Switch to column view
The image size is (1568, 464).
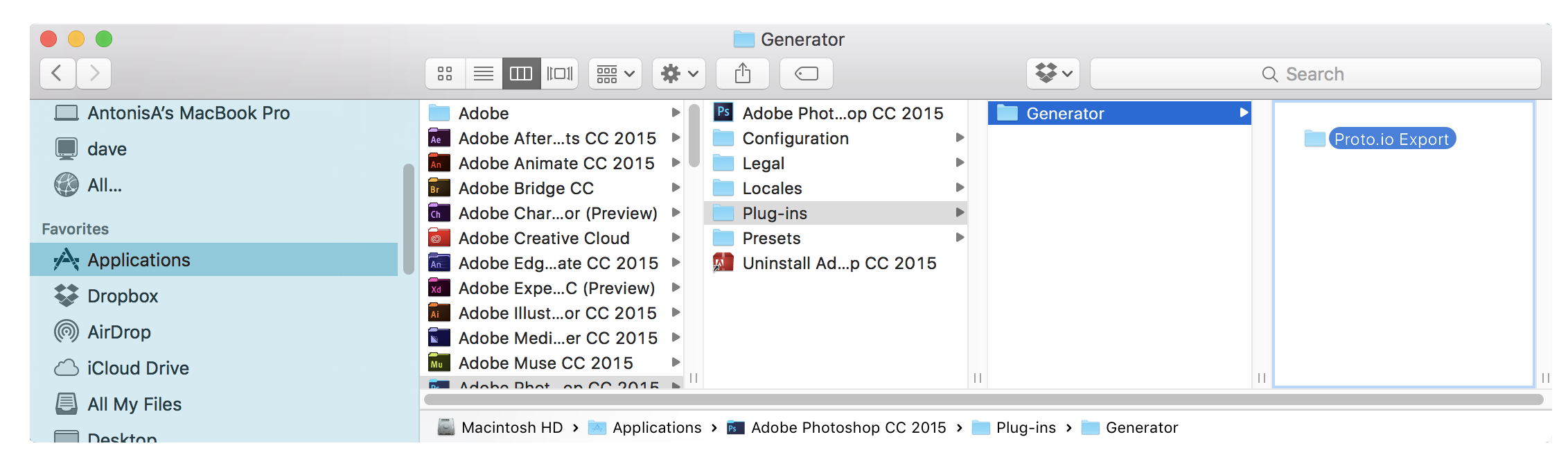pos(521,74)
